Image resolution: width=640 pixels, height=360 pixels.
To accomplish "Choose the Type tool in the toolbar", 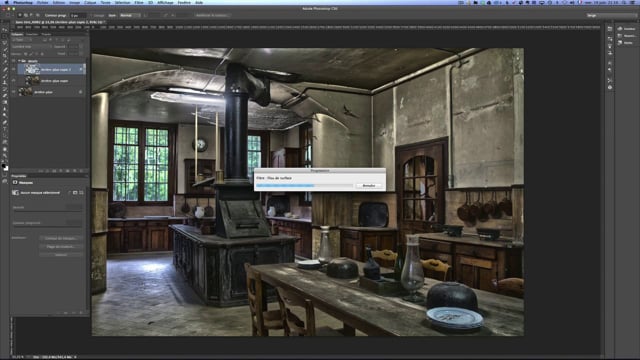I will point(5,129).
